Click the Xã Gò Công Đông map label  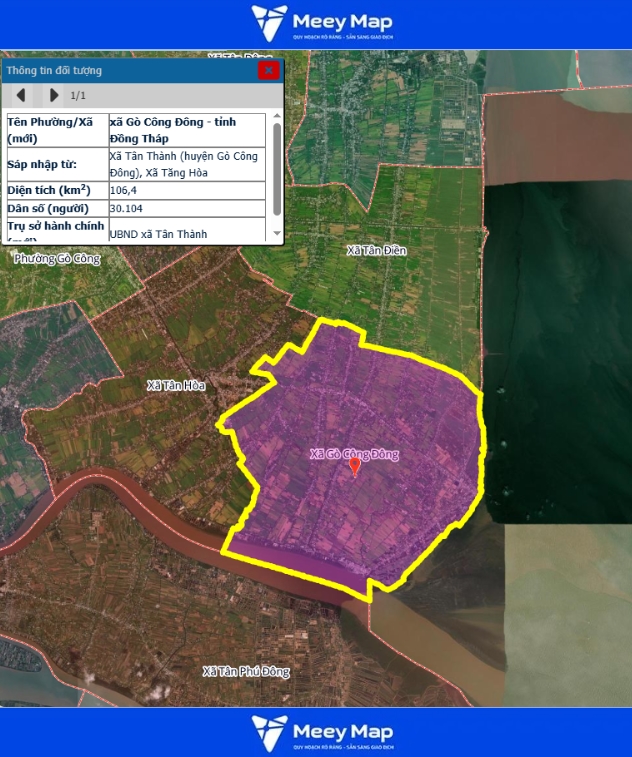354,454
